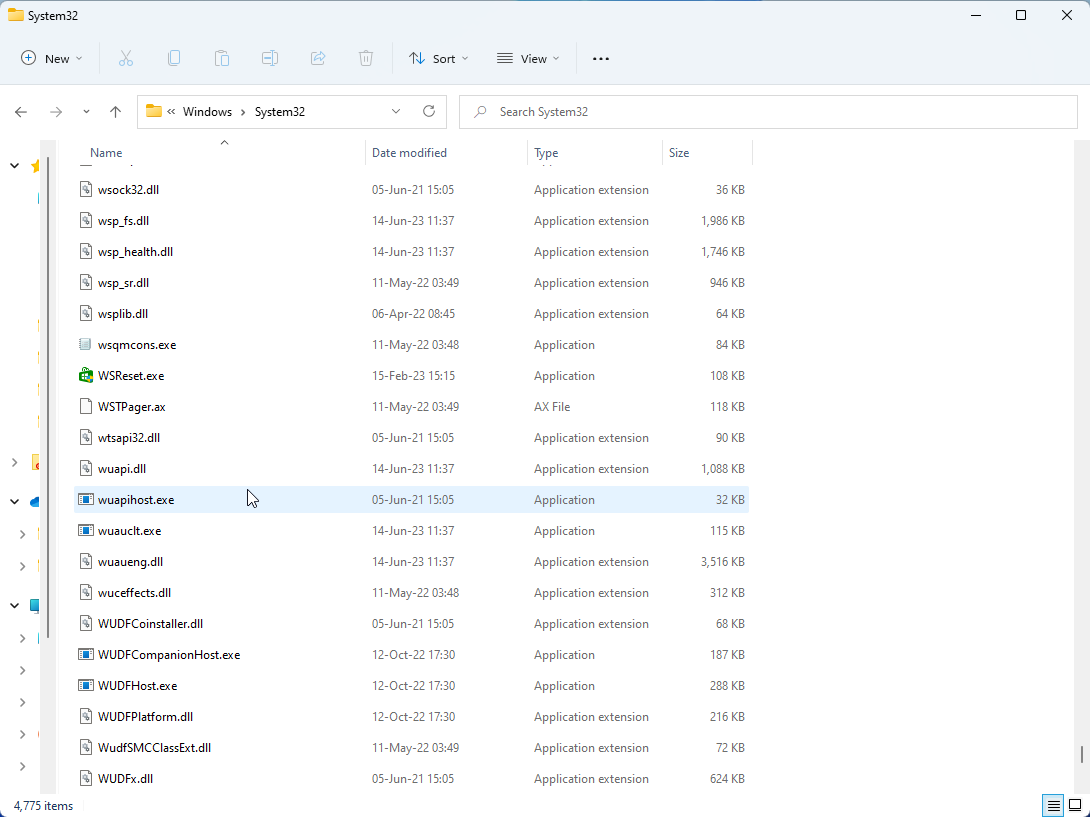The width and height of the screenshot is (1090, 817).
Task: Expand the address bar history dropdown
Action: (396, 111)
